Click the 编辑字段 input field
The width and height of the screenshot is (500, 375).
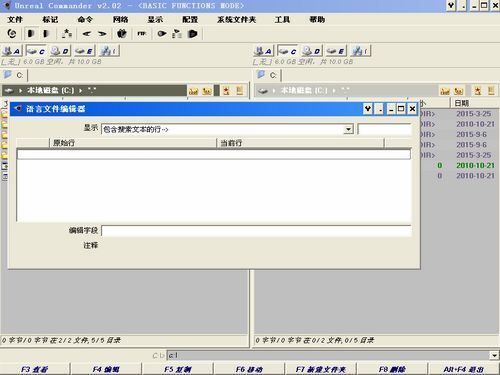tap(256, 230)
